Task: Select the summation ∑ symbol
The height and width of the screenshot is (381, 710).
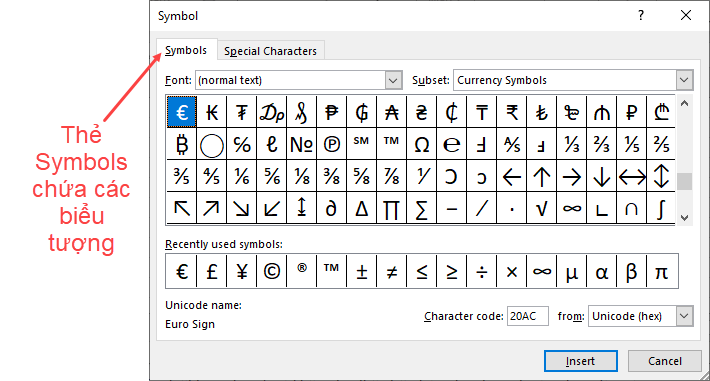Action: tap(422, 208)
